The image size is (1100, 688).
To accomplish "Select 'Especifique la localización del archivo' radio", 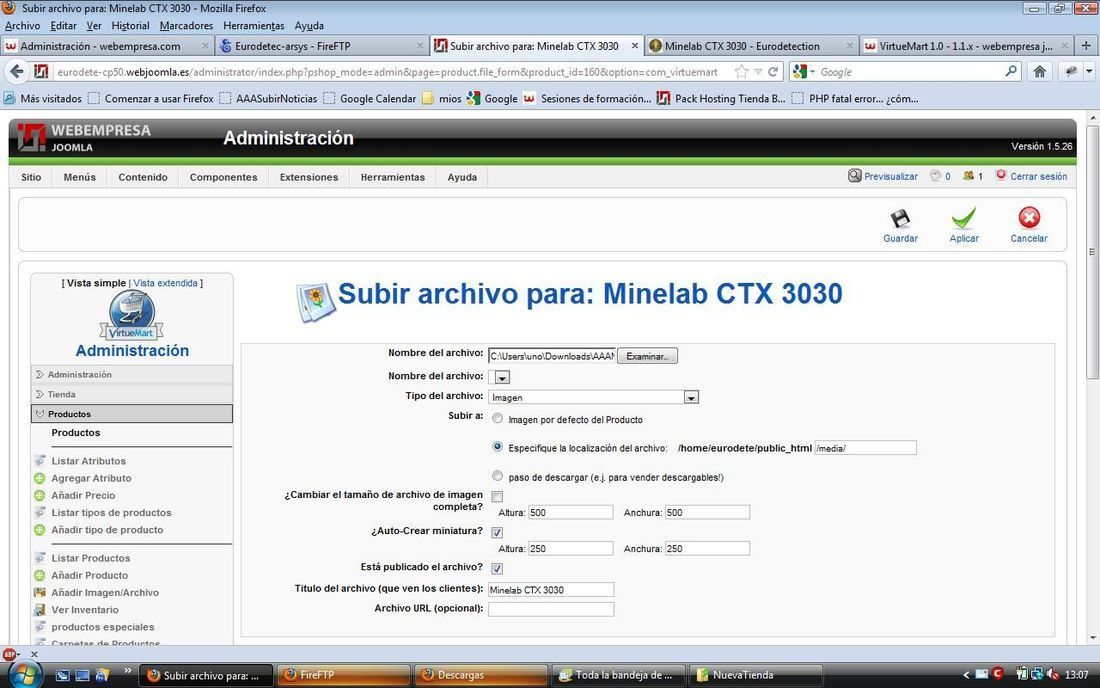I will [497, 447].
